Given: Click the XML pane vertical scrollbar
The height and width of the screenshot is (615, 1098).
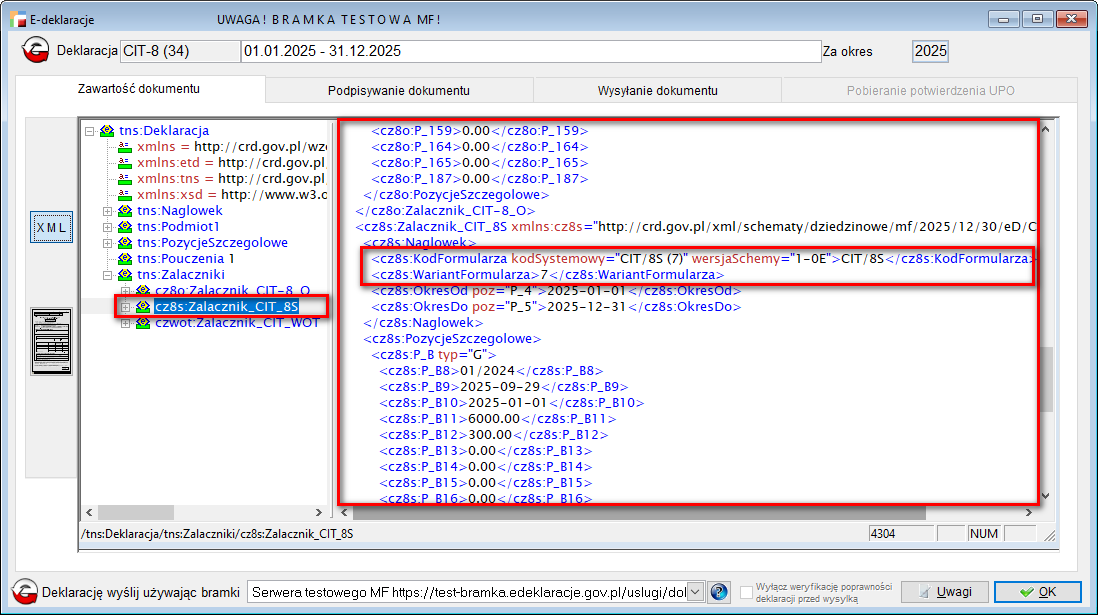Looking at the screenshot, I should coord(1046,310).
